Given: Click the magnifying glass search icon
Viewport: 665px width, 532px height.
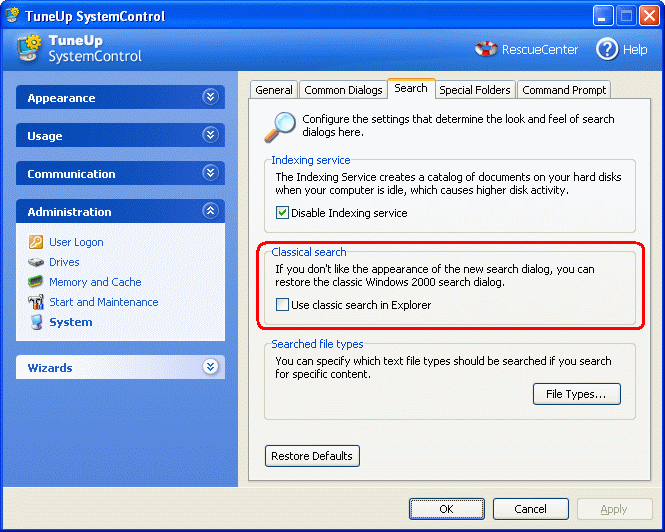Looking at the screenshot, I should [279, 126].
